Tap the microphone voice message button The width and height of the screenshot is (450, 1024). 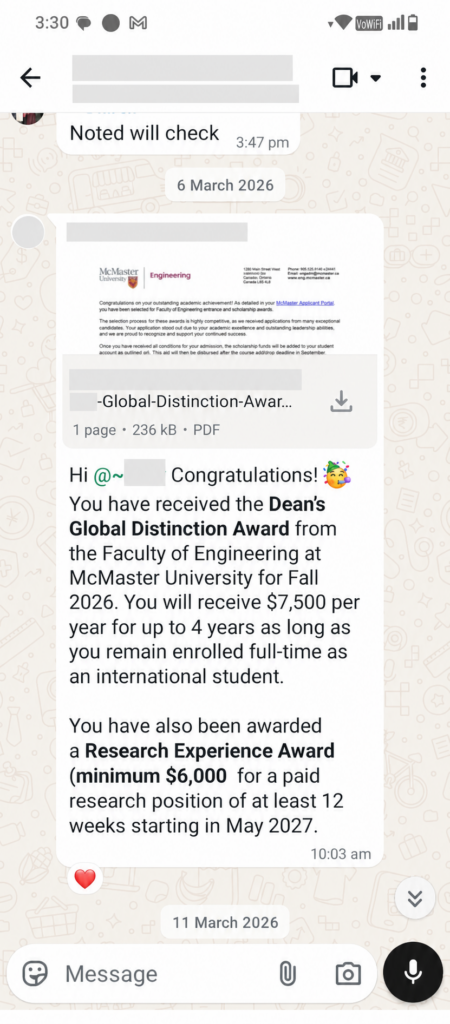412,972
